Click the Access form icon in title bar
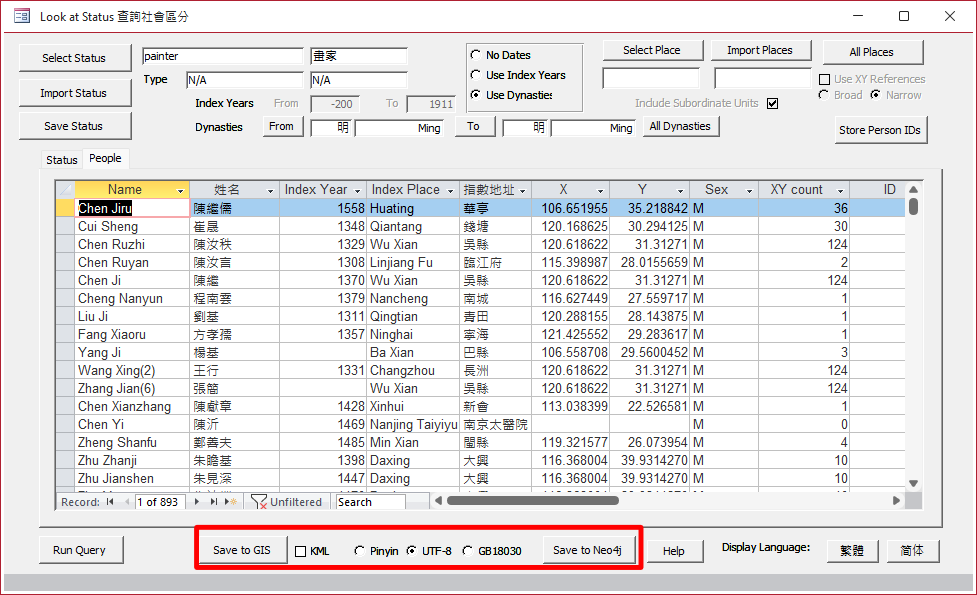 coord(21,16)
